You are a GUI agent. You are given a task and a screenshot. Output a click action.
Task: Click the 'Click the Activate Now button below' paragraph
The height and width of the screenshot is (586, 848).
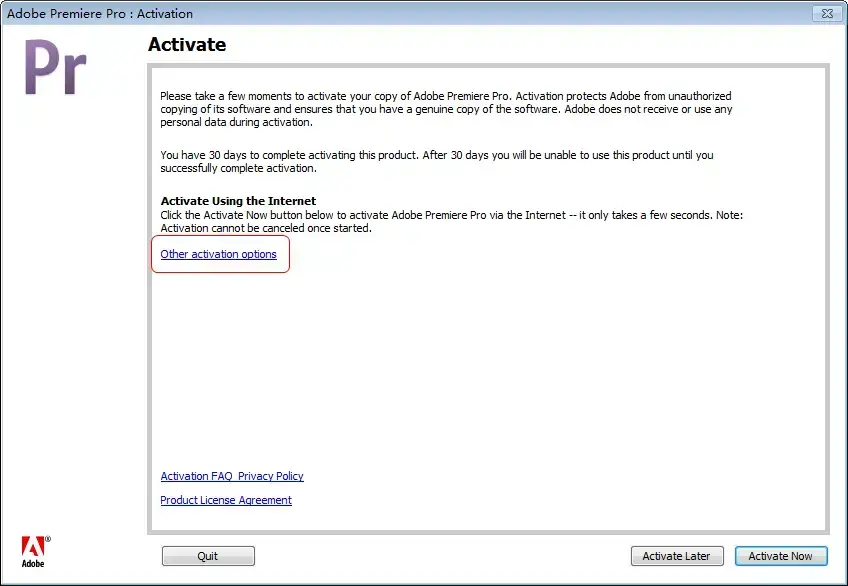452,222
